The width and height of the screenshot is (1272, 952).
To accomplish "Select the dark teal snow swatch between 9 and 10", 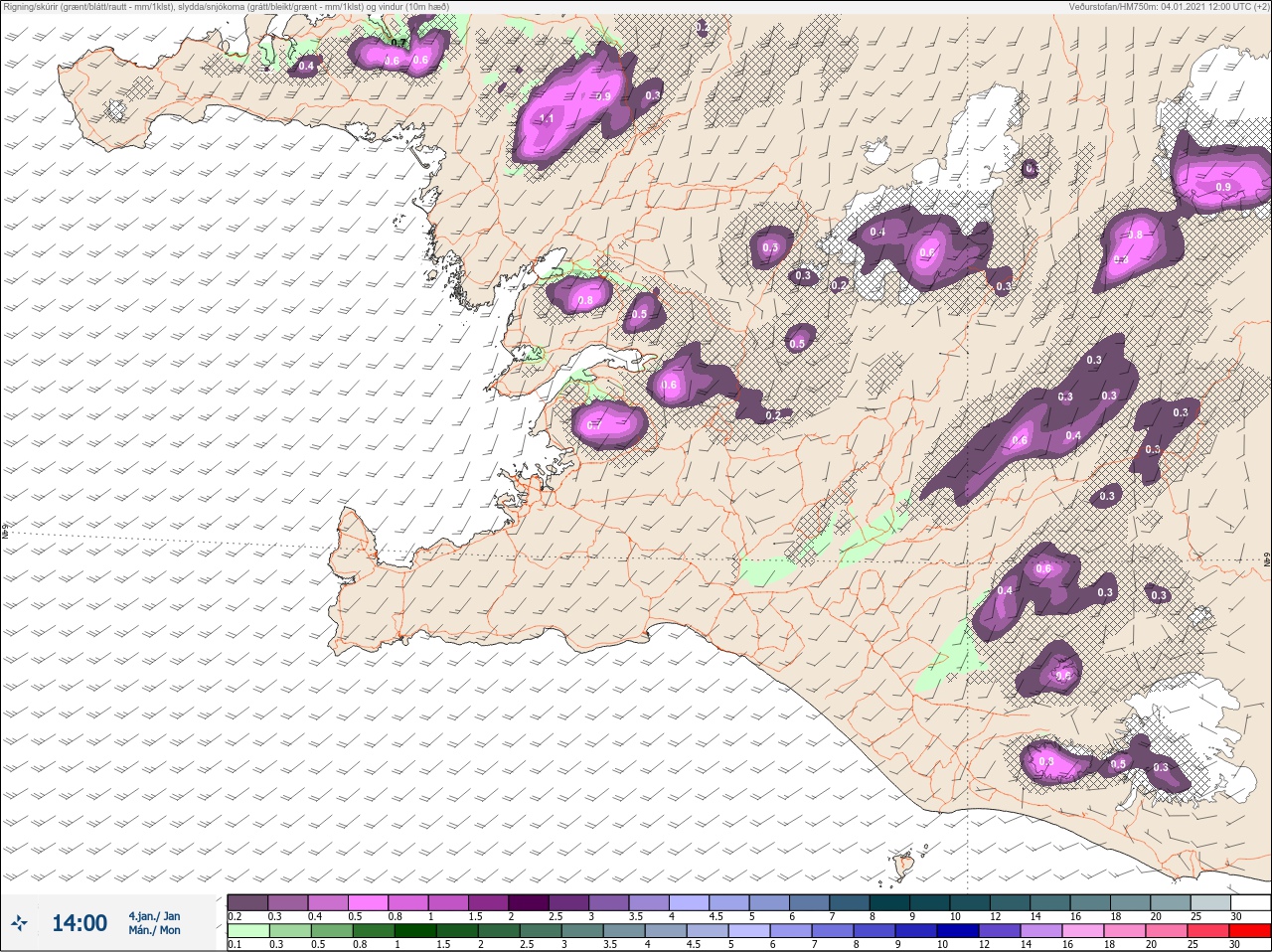I will [929, 902].
